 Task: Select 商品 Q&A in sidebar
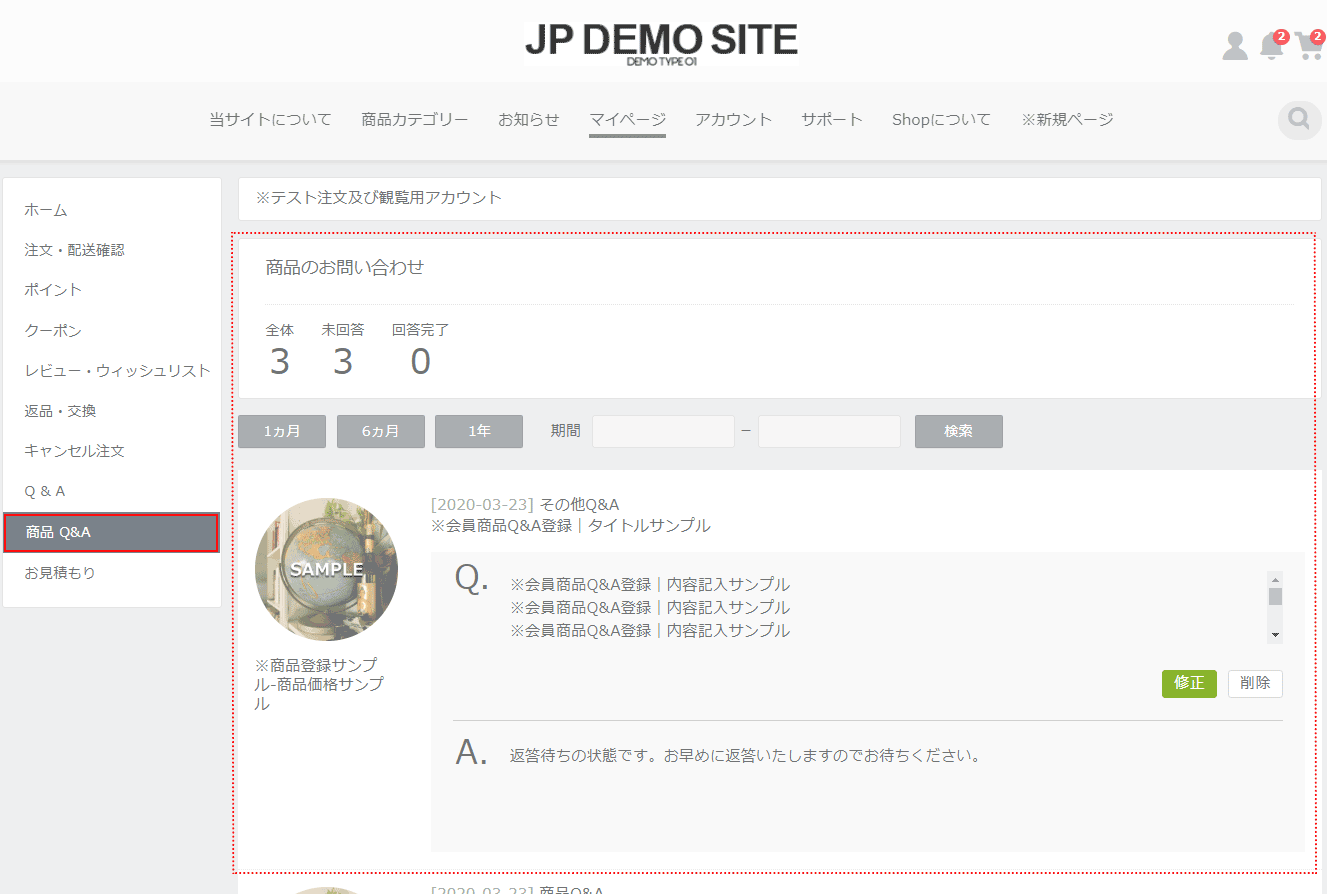pos(111,532)
